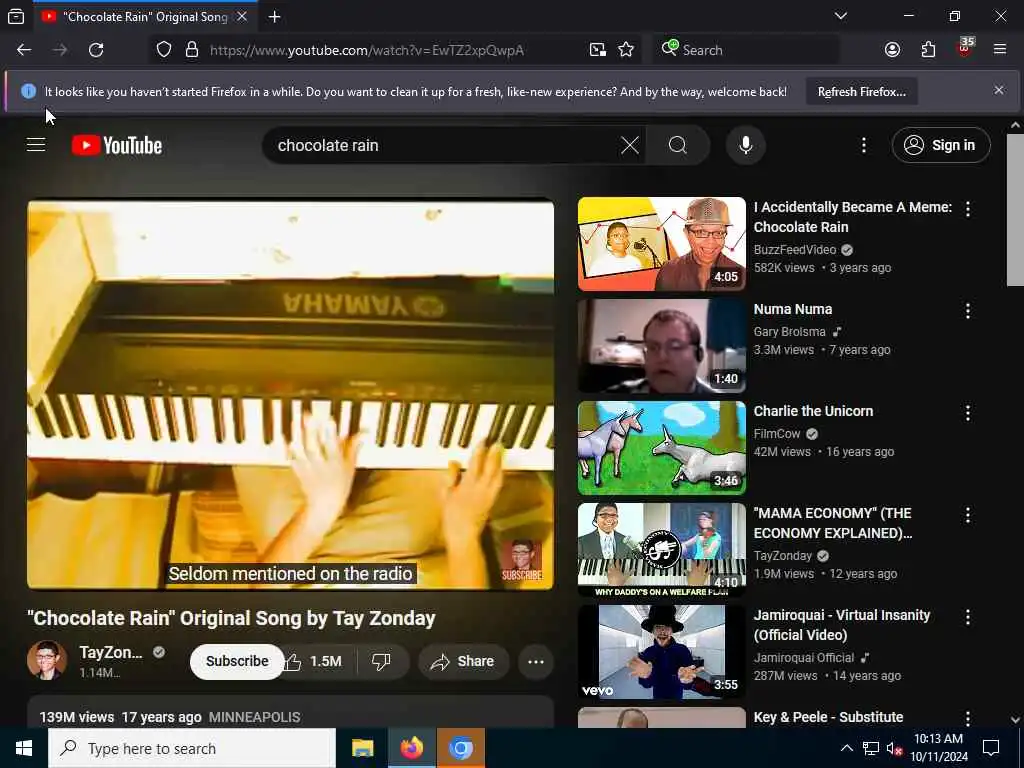The width and height of the screenshot is (1024, 768).
Task: Sign in to YouTube
Action: point(941,145)
